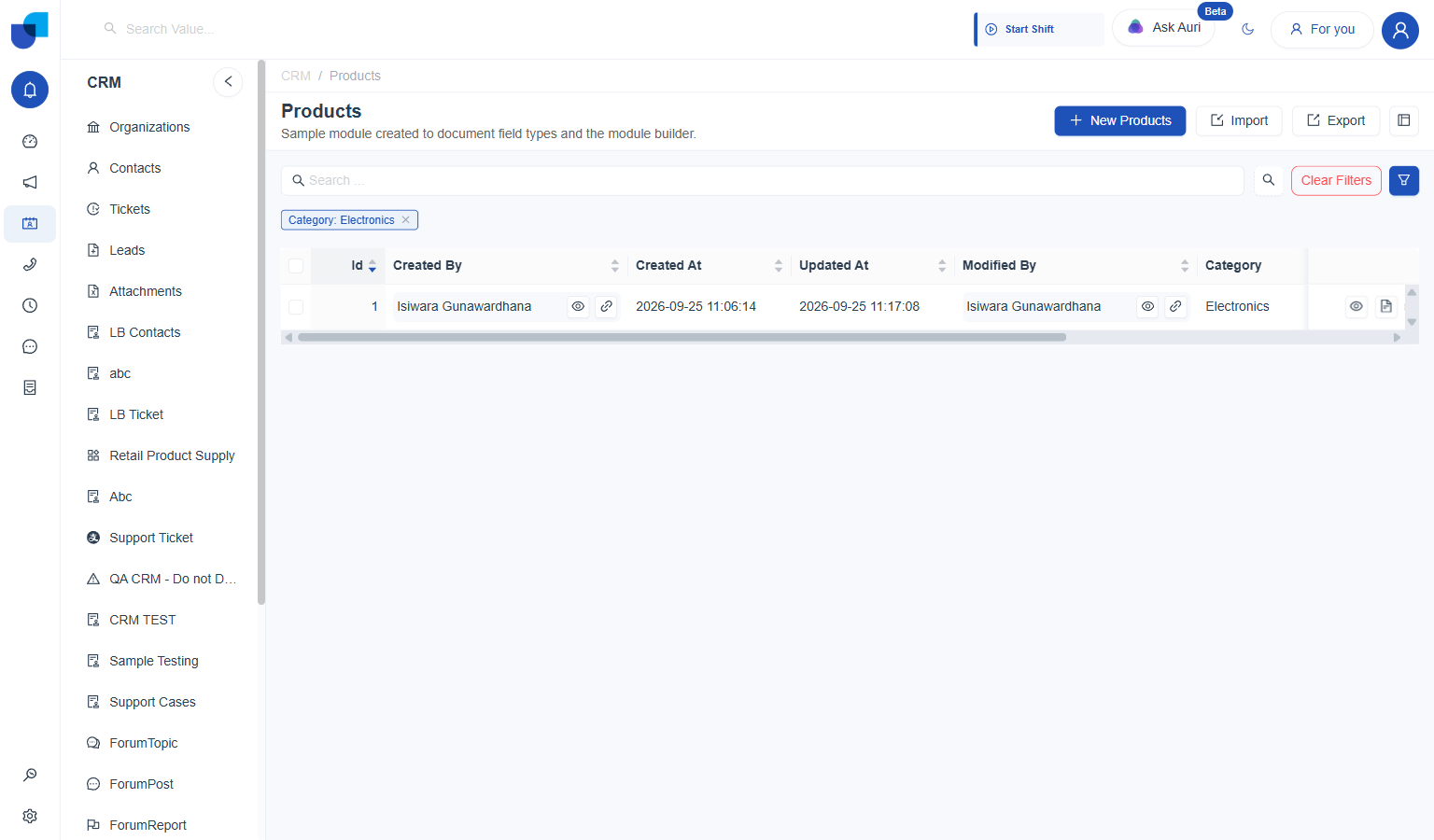Remove the Category: Electronics filter chip
This screenshot has width=1434, height=840.
coord(406,220)
